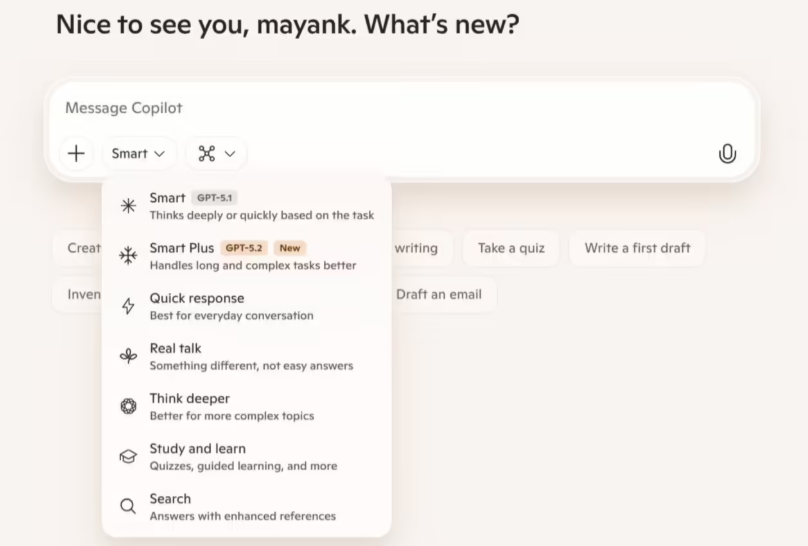Click the Smart mode sparkle icon
Image resolution: width=808 pixels, height=546 pixels.
pos(128,206)
